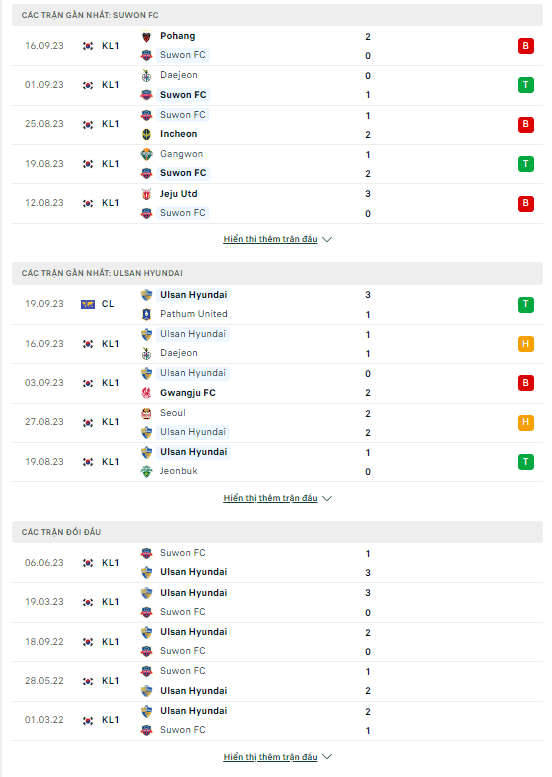Click the Pathum United crest icon
The width and height of the screenshot is (552, 777).
pos(146,314)
